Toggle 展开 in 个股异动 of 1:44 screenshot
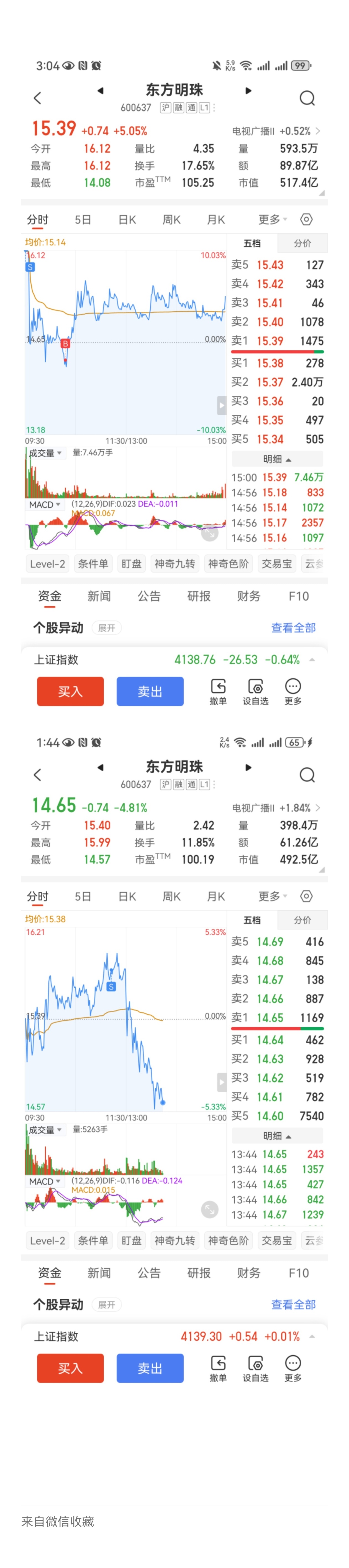349x1568 pixels. click(x=106, y=1304)
